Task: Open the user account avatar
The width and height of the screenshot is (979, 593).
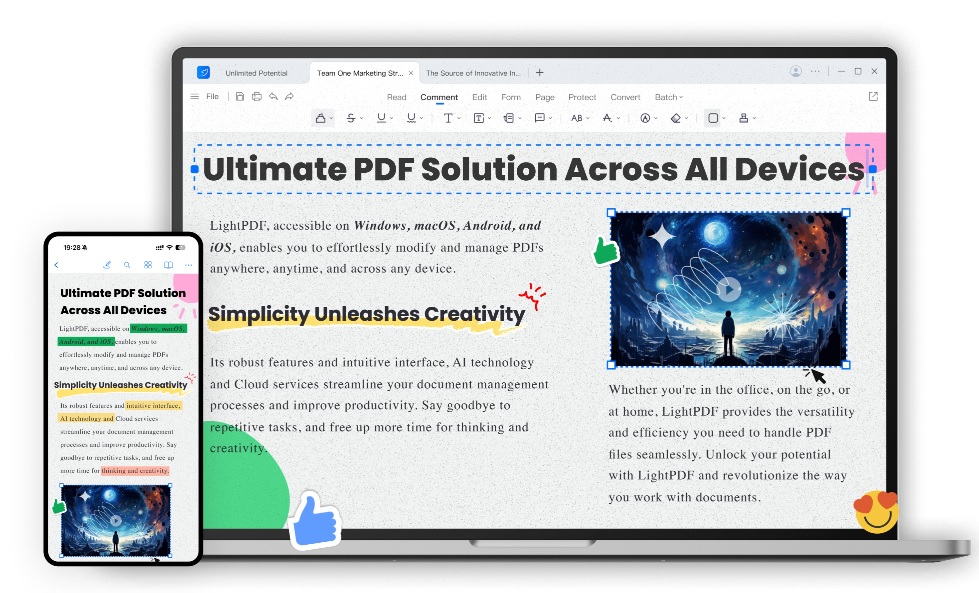Action: coord(795,72)
